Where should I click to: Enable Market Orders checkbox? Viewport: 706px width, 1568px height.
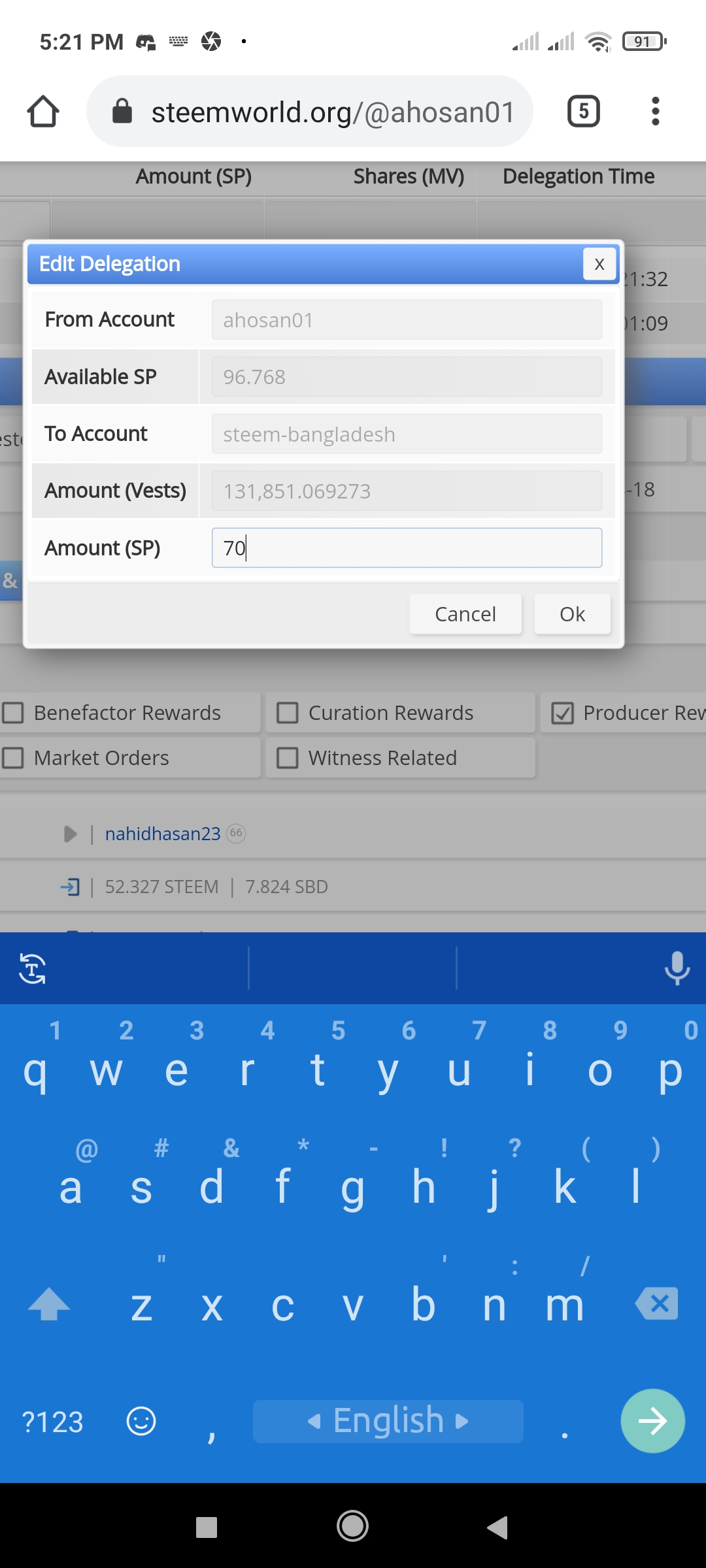tap(13, 758)
